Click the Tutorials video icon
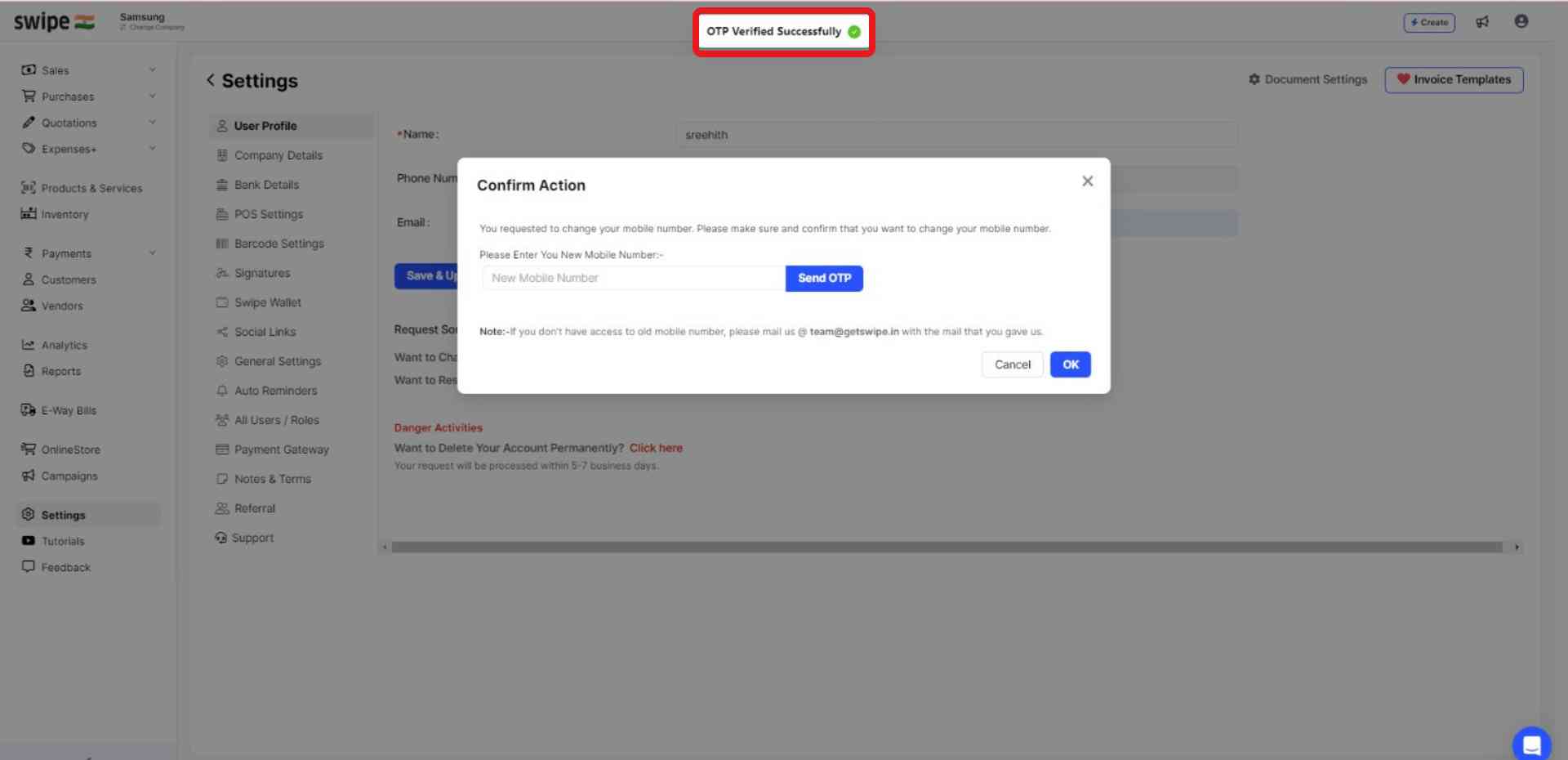 29,541
